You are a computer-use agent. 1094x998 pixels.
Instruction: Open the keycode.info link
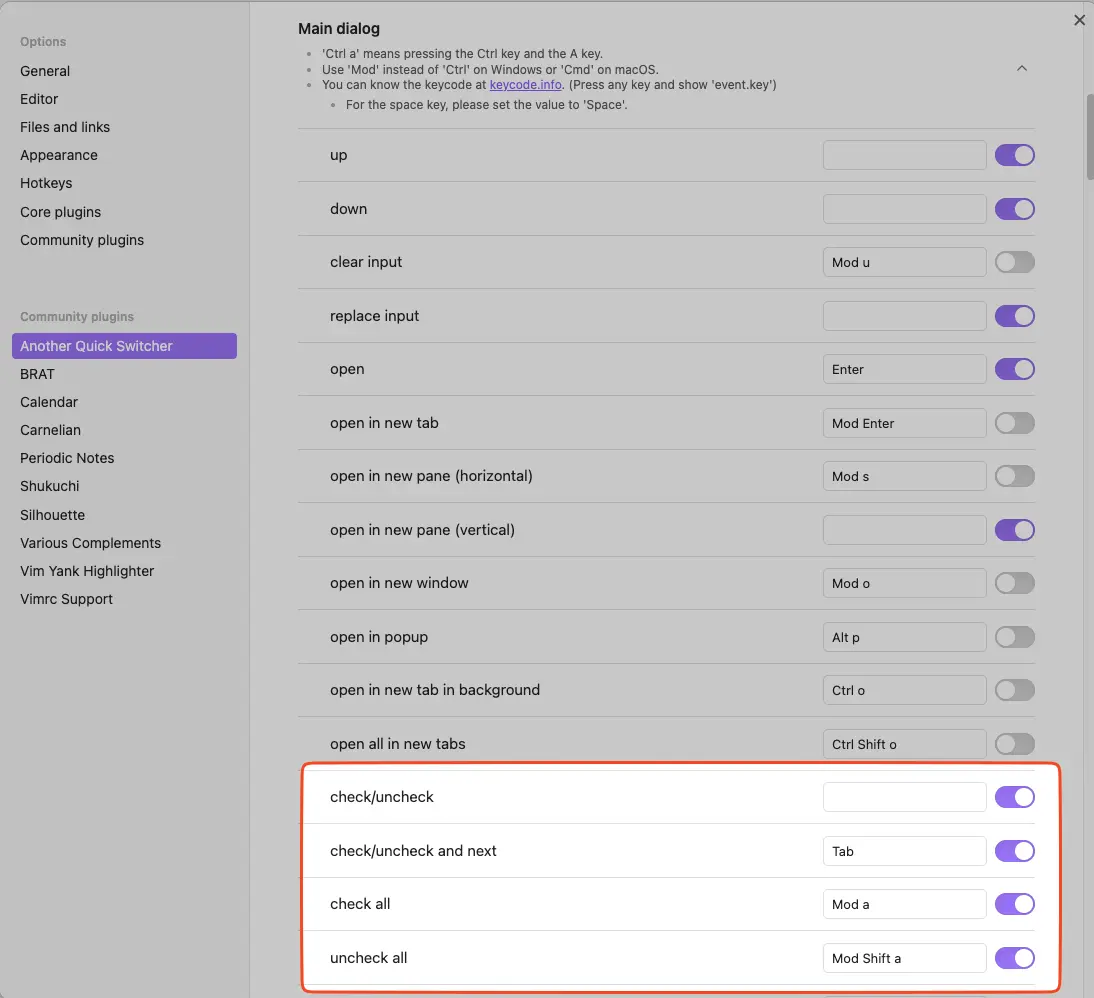pos(525,85)
